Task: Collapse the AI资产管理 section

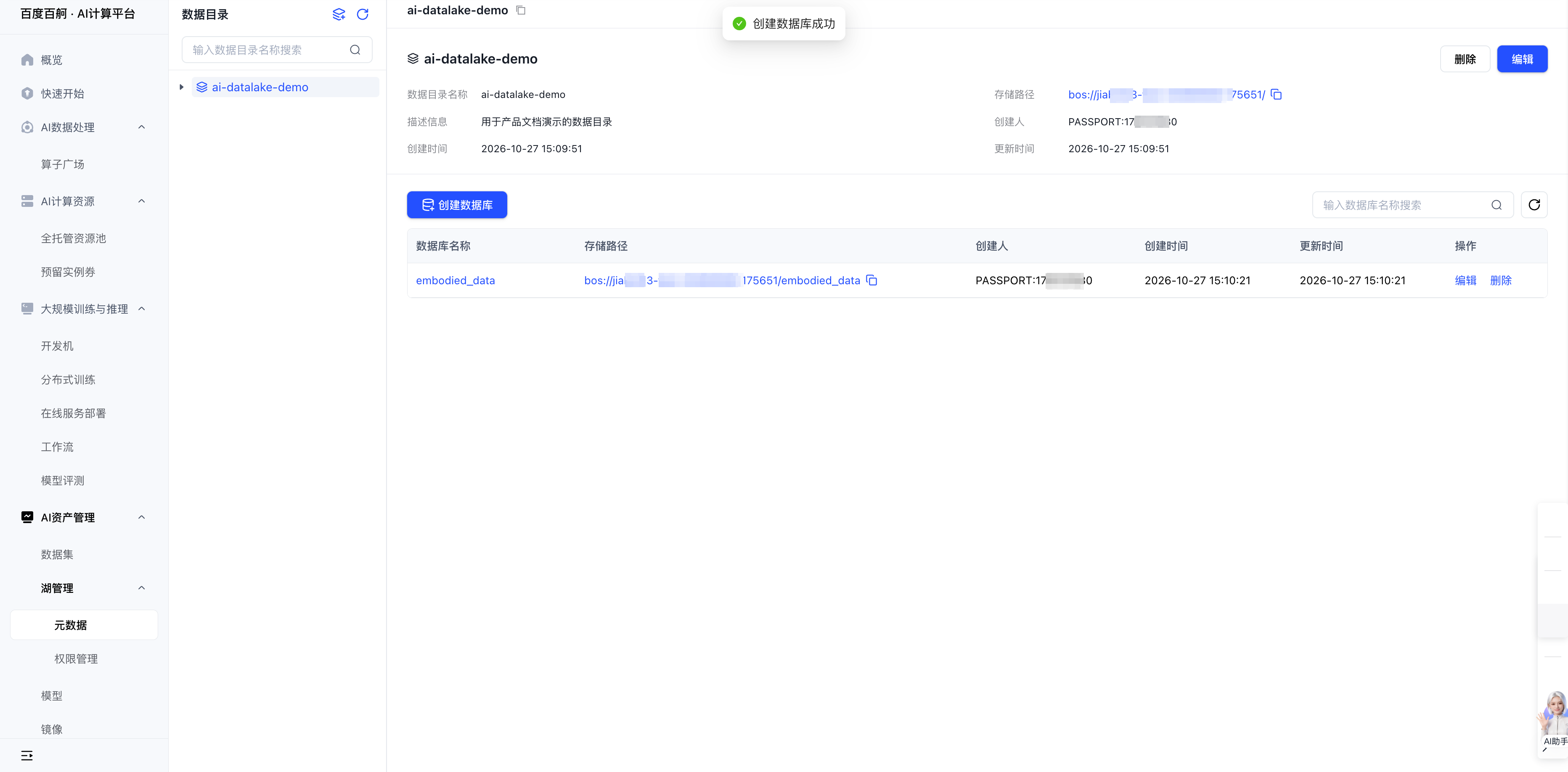Action: [142, 518]
